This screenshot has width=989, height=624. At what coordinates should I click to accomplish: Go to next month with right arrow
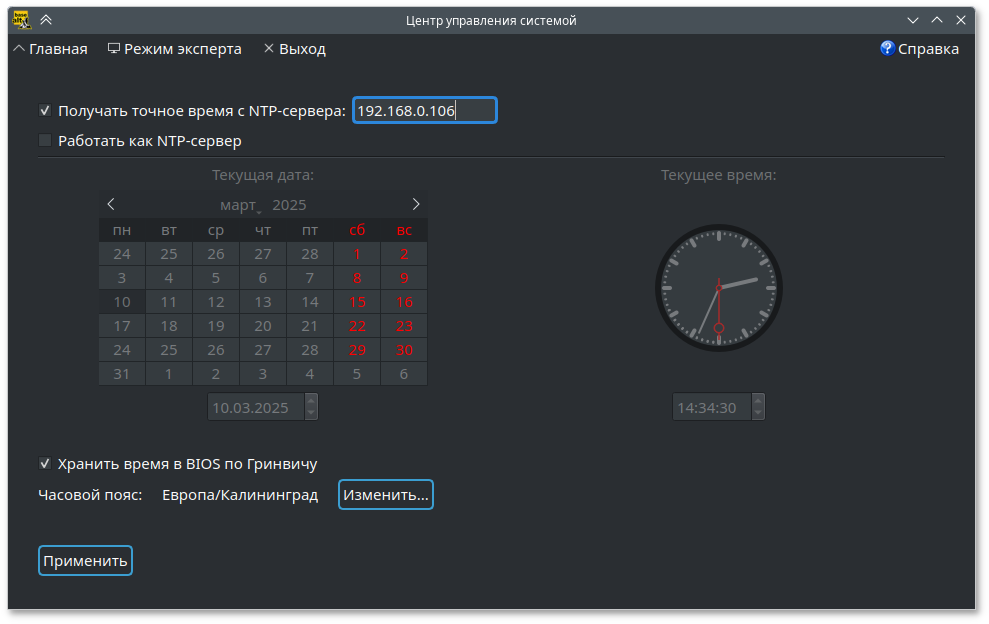point(416,204)
